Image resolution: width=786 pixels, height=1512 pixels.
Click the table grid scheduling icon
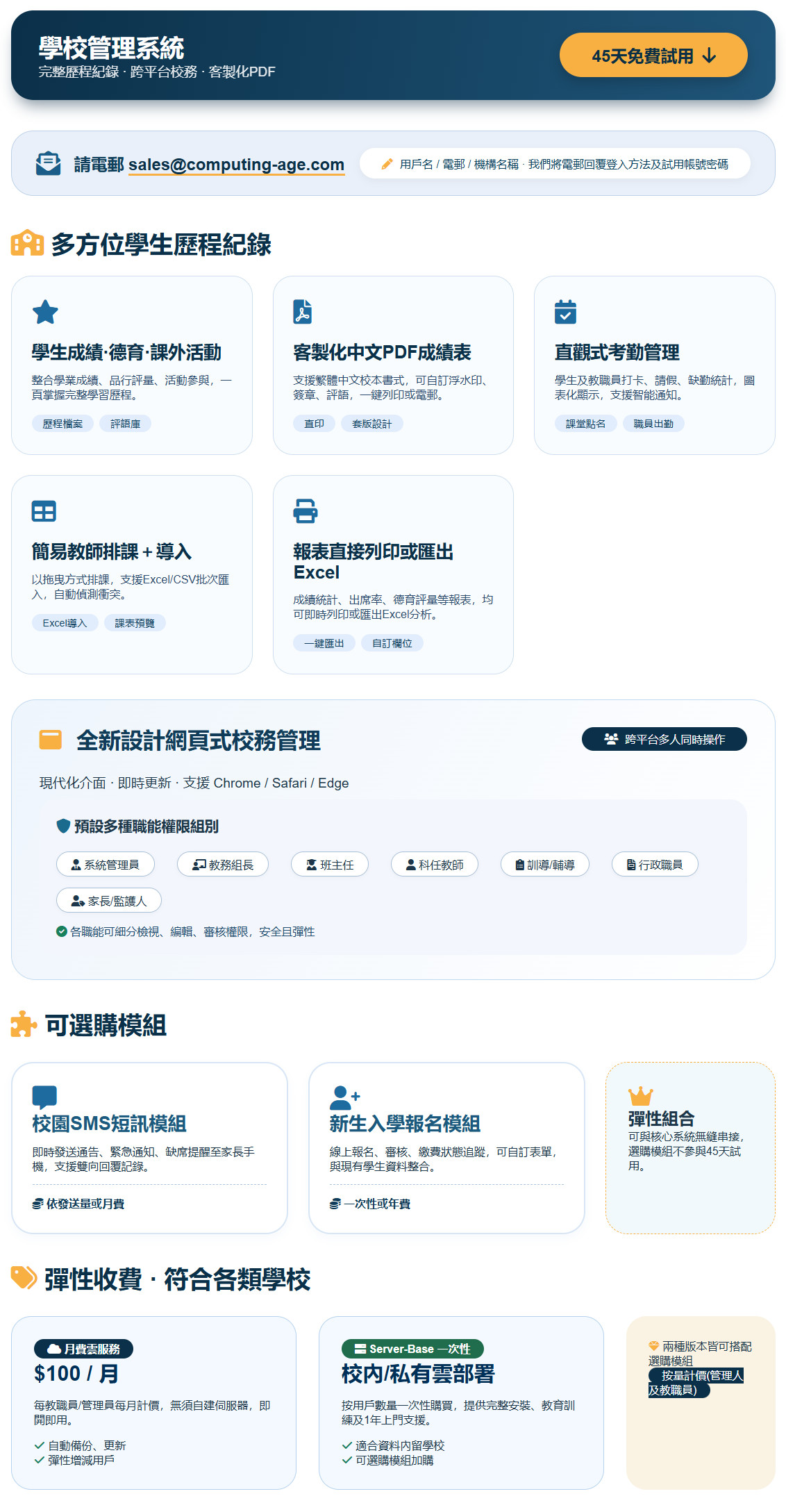(44, 511)
